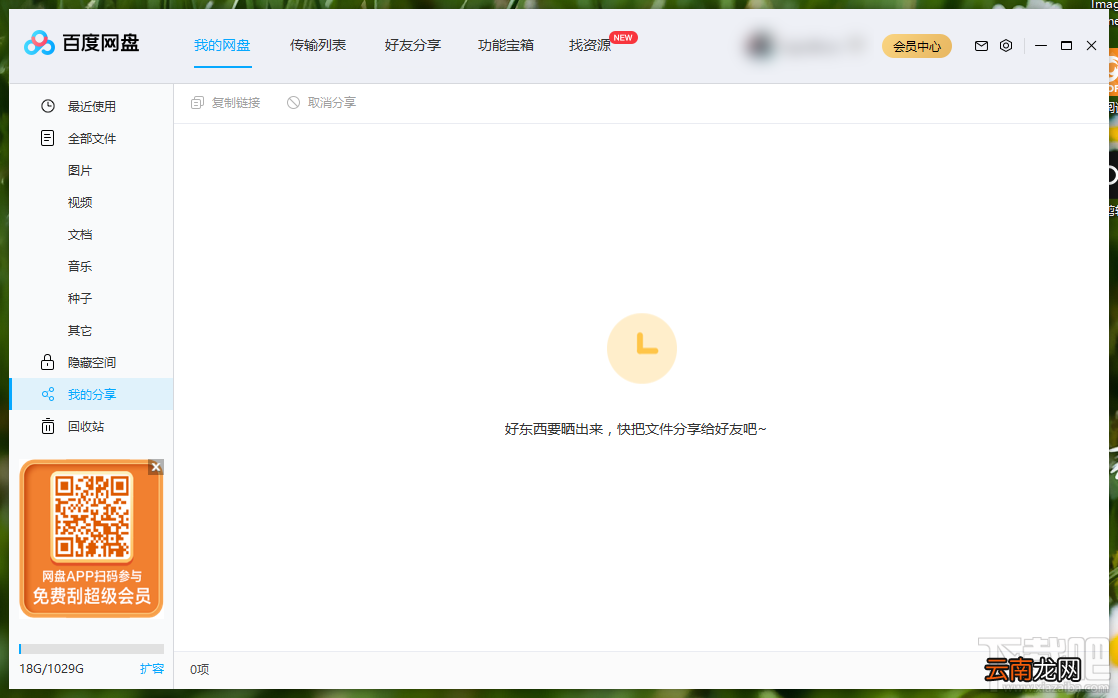Click the clock icon for 最近使用

[x=48, y=106]
